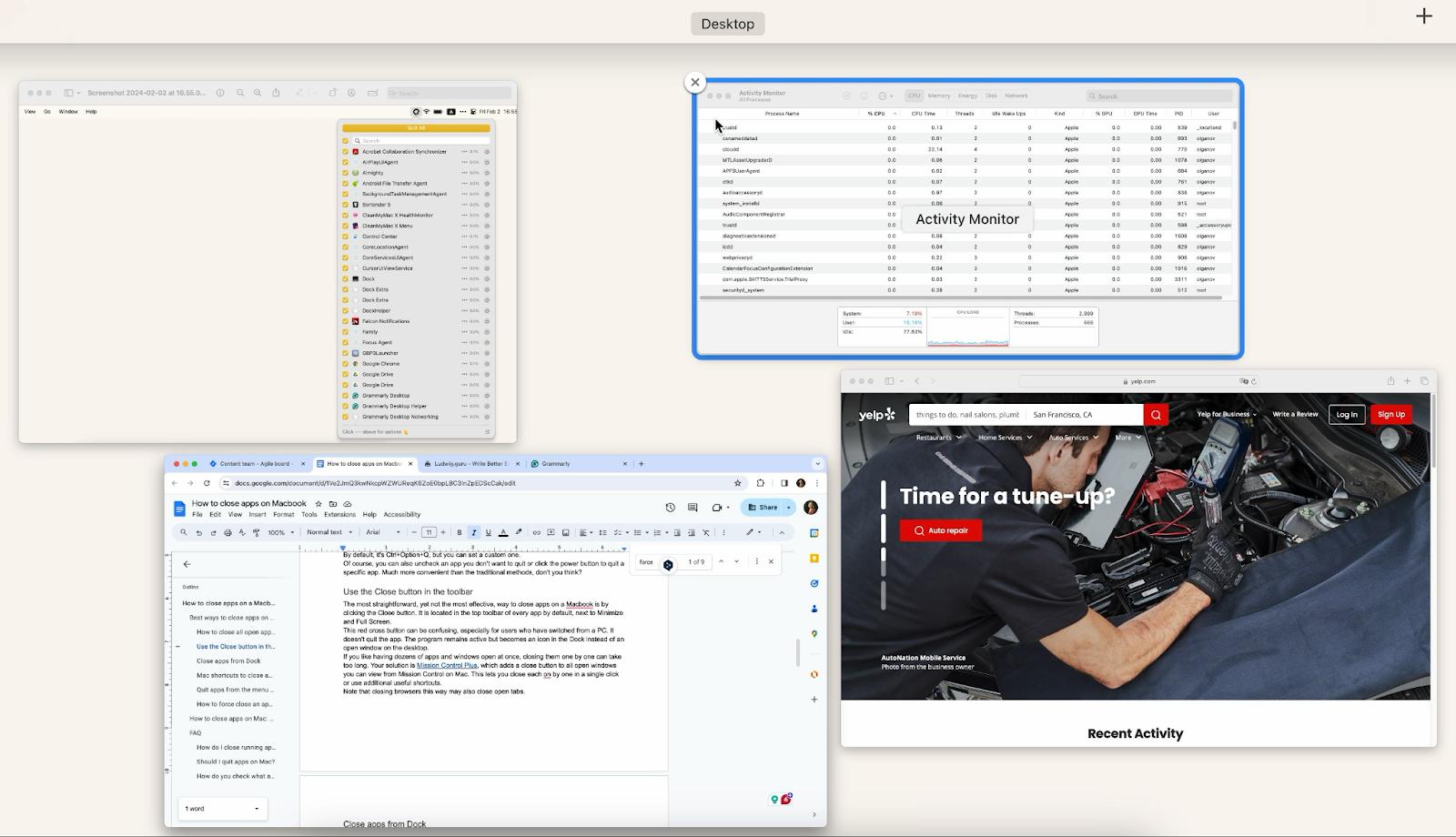Expand Yelp for Business dropdown

1227,415
